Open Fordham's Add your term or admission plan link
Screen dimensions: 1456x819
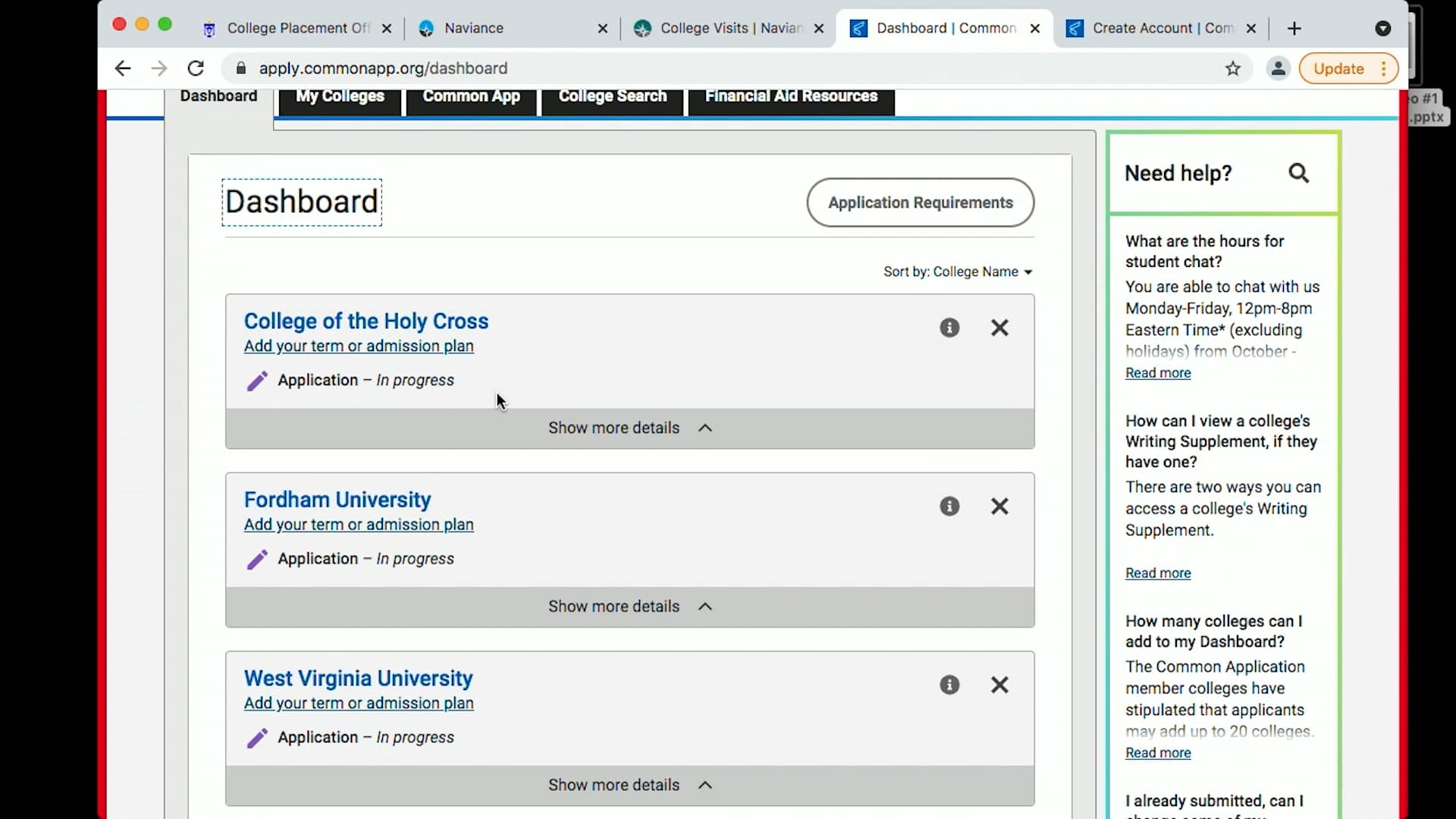pyautogui.click(x=359, y=525)
